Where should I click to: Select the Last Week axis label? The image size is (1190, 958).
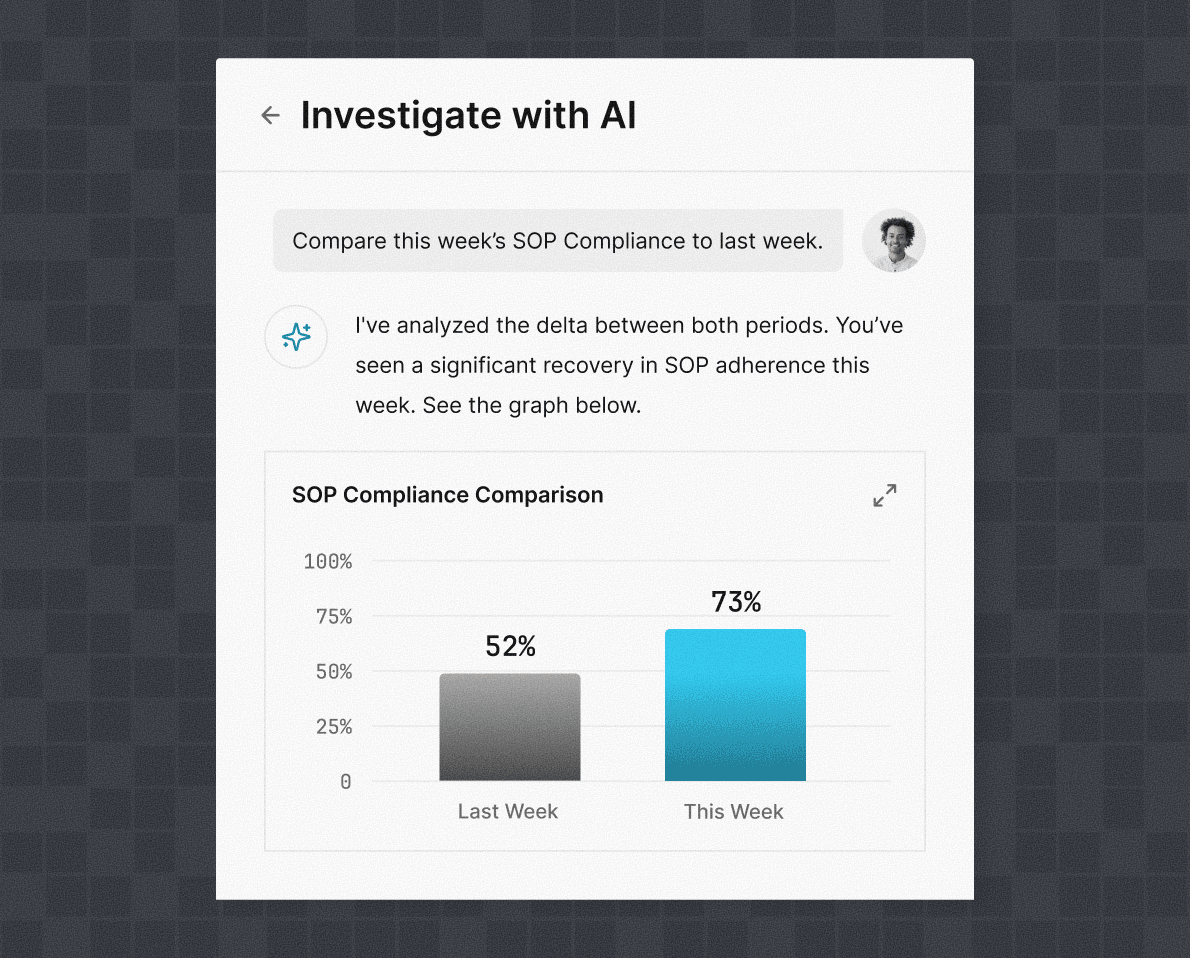508,811
